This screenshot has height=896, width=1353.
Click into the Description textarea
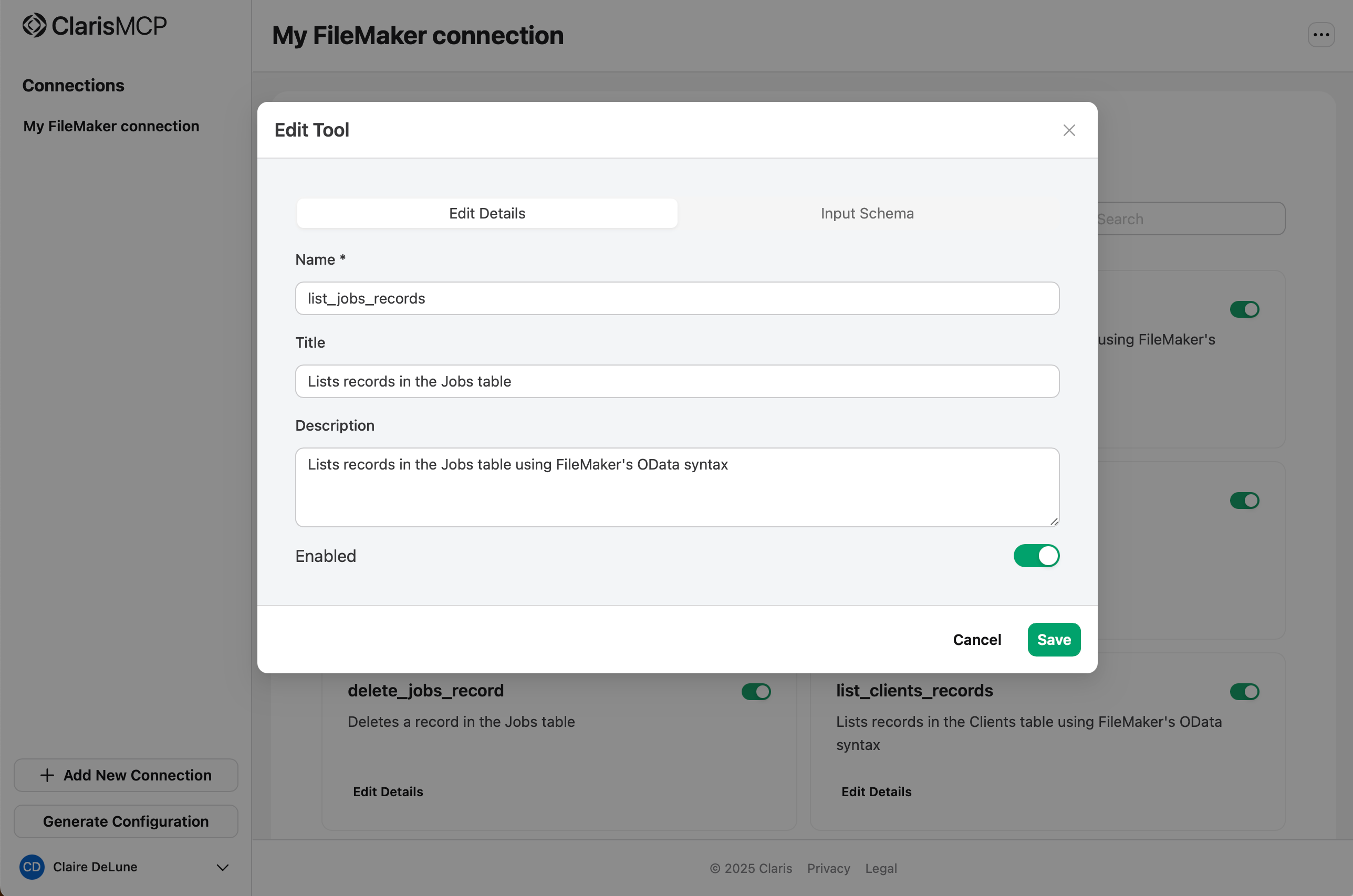(676, 487)
